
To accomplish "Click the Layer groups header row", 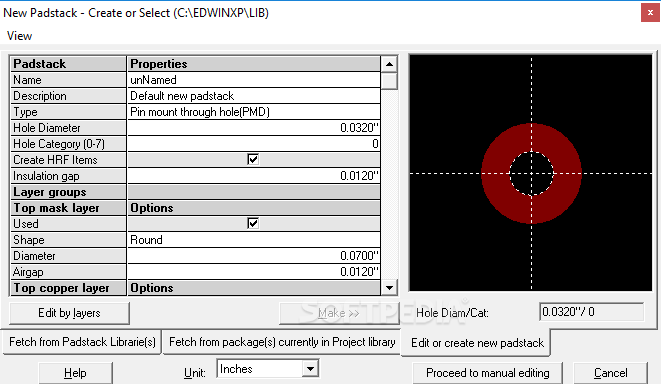I will [195, 192].
